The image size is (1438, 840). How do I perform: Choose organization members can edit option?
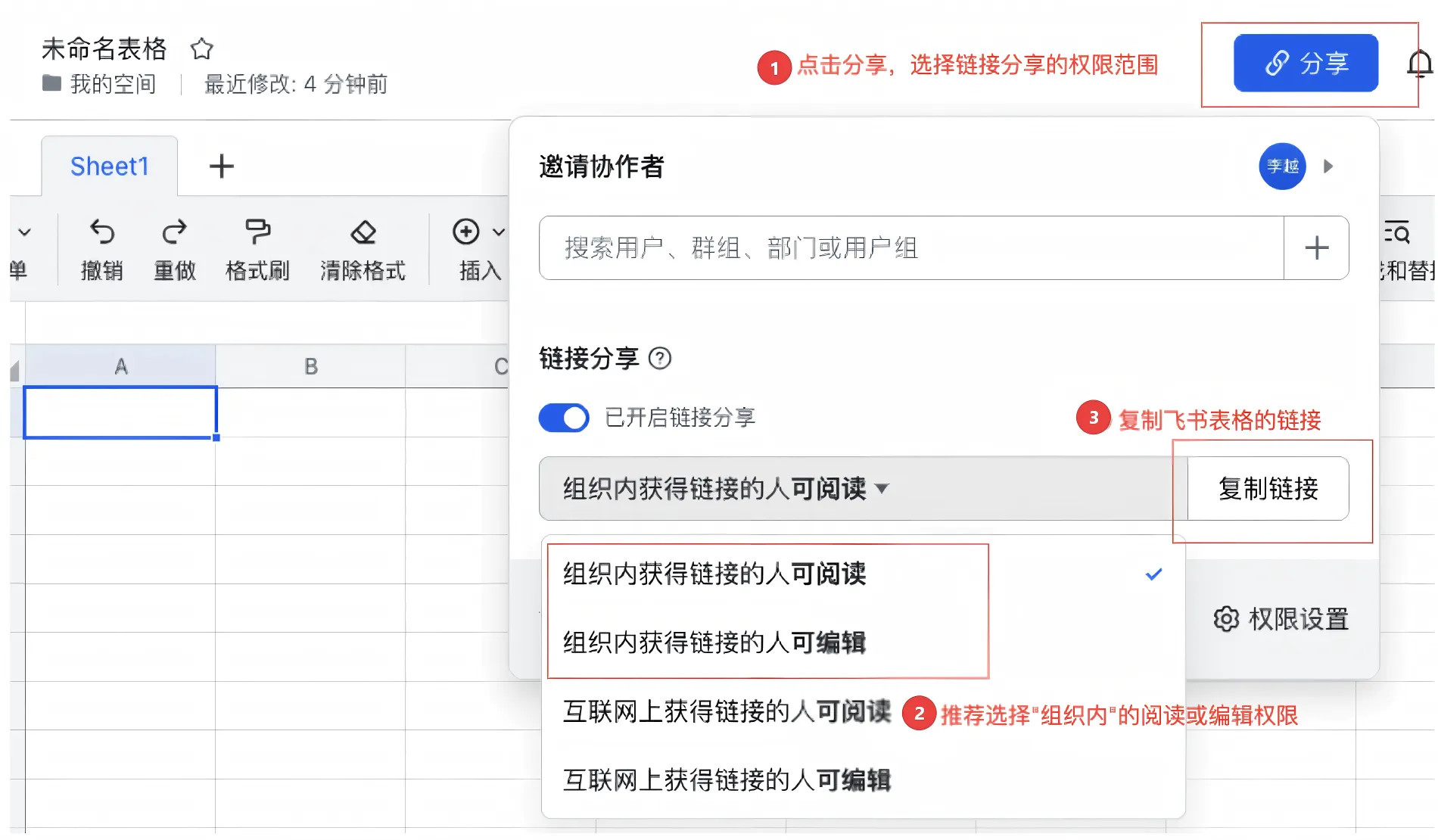coord(714,642)
